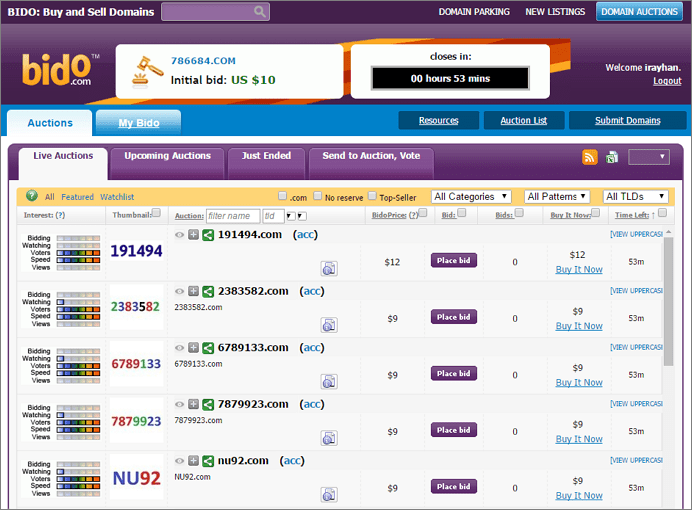Image resolution: width=692 pixels, height=510 pixels.
Task: Click the green share icon for 6789133.com
Action: coord(208,348)
